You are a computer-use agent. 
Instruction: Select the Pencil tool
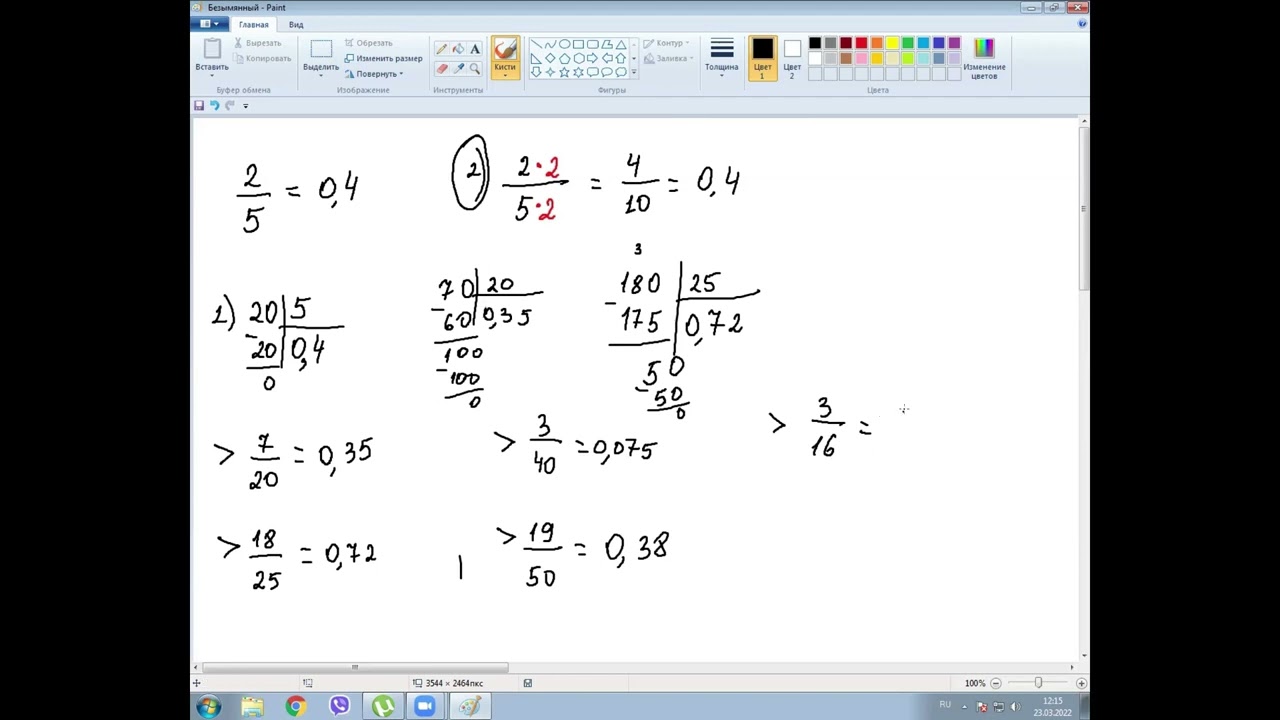tap(441, 49)
